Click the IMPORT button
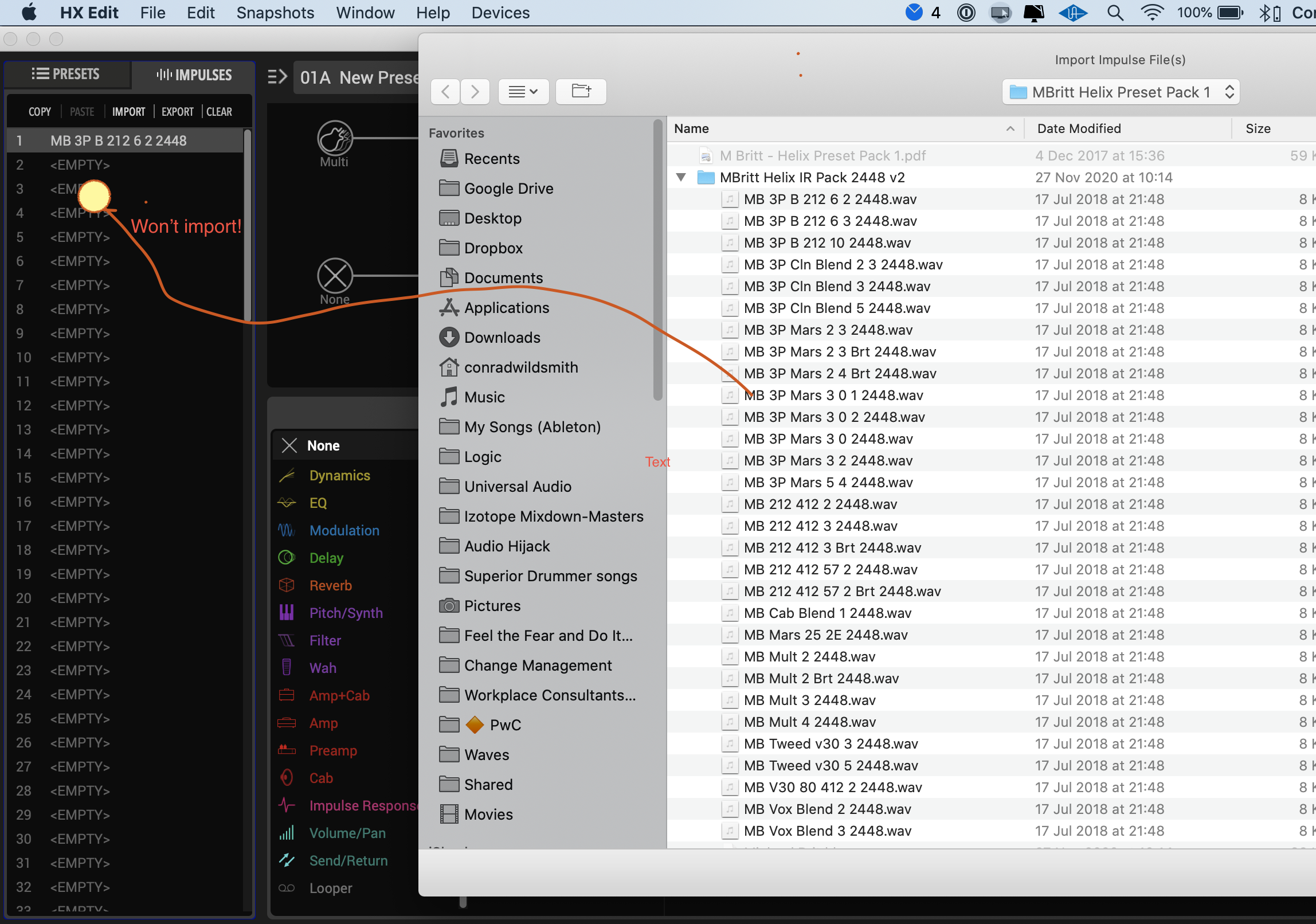This screenshot has height=924, width=1316. [x=128, y=112]
